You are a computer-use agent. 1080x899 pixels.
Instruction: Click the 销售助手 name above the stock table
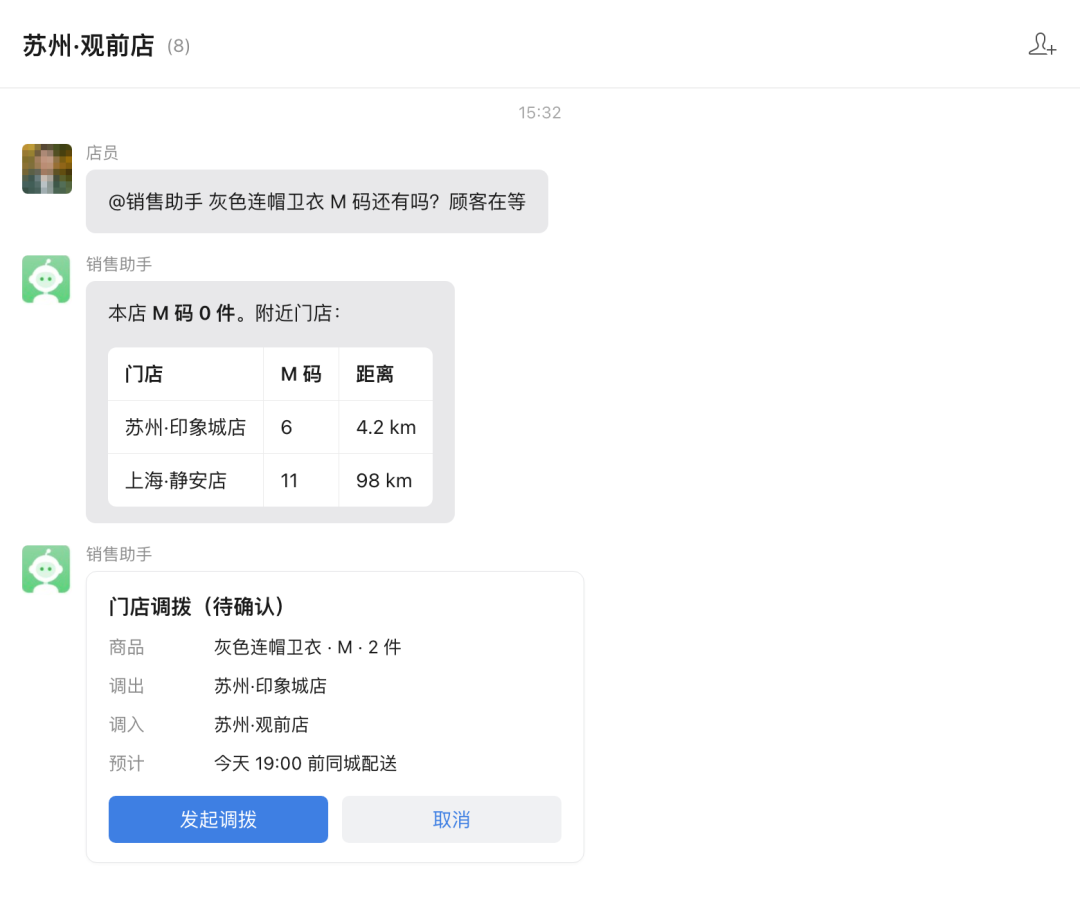pos(119,265)
